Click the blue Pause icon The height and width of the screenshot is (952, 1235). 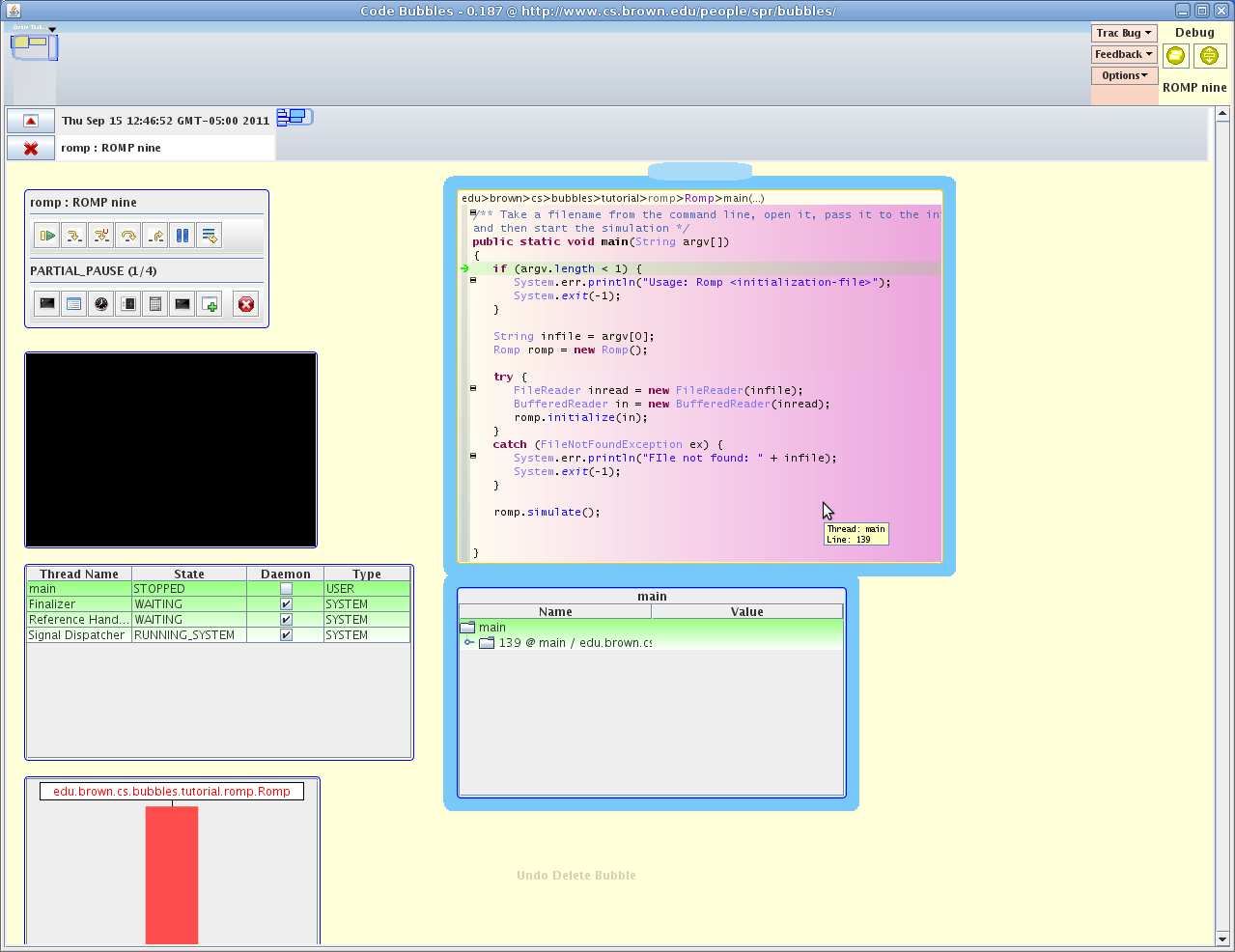pyautogui.click(x=182, y=236)
